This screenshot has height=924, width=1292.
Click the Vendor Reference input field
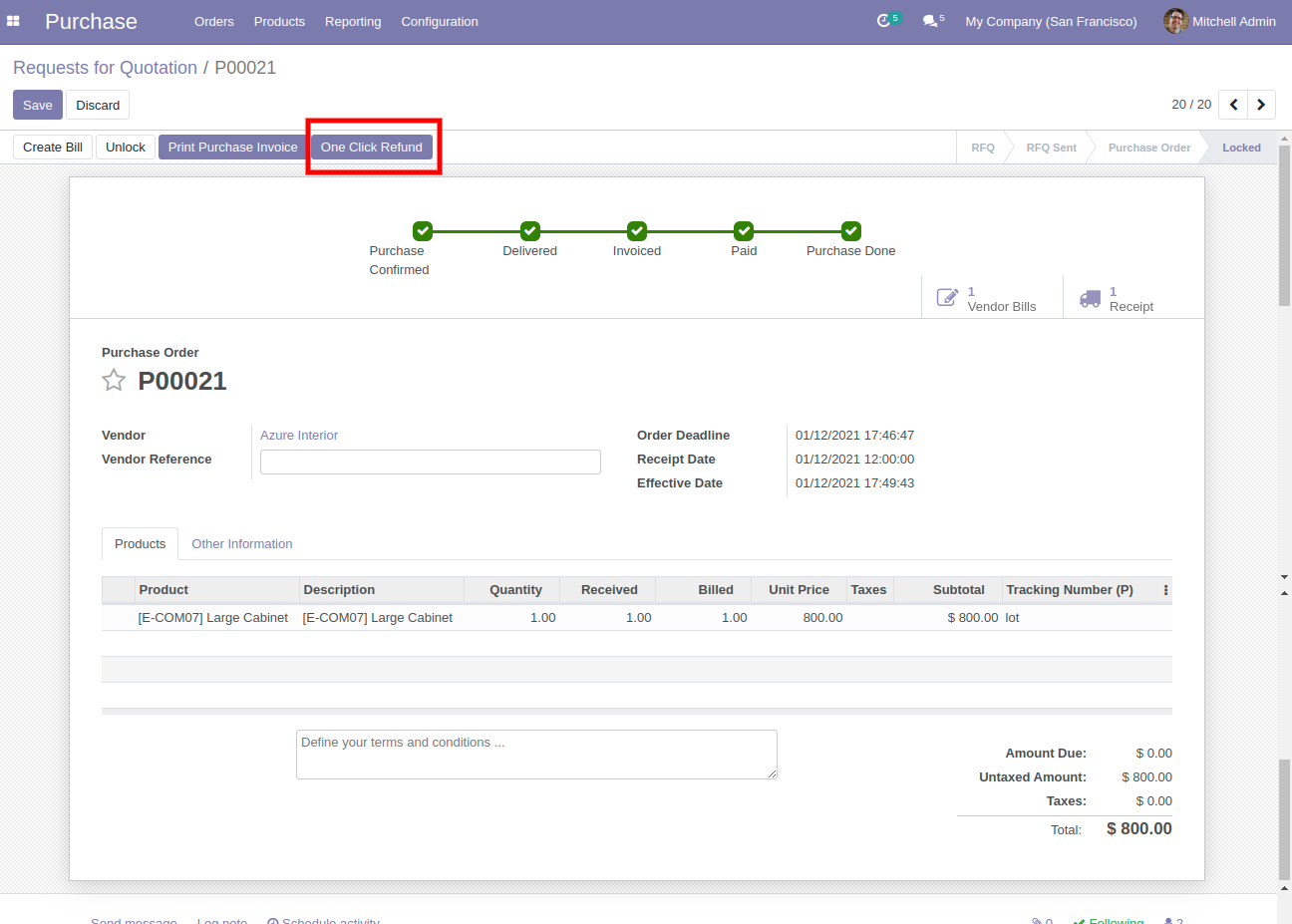(430, 462)
